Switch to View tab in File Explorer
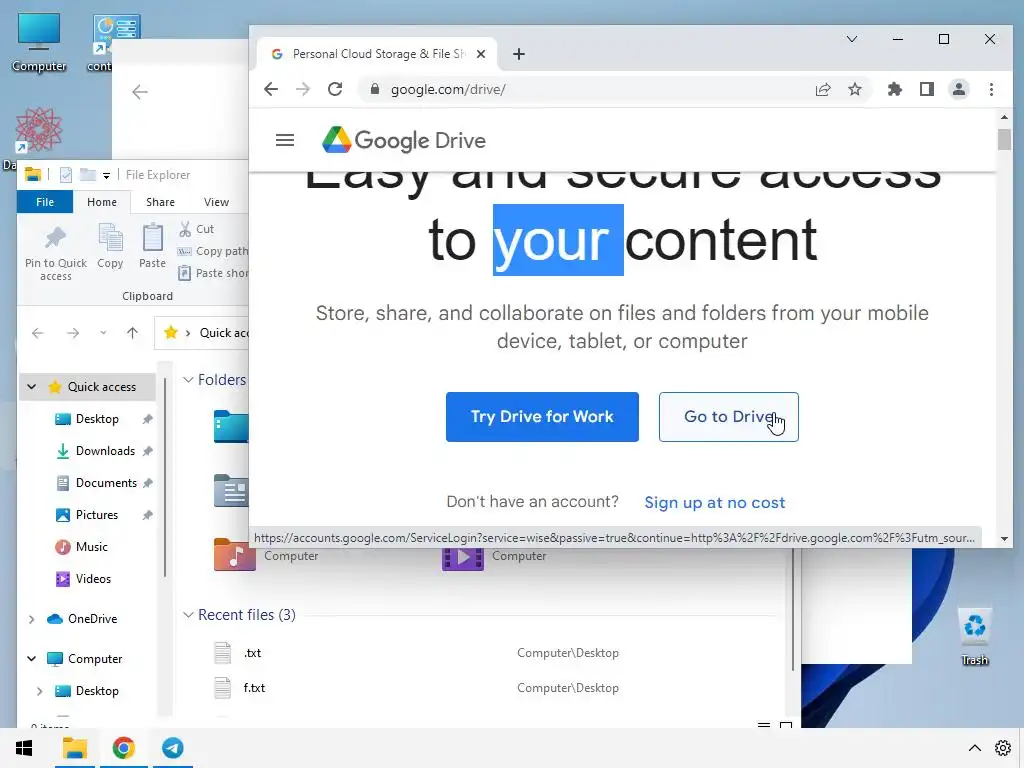The height and width of the screenshot is (768, 1024). pos(216,202)
